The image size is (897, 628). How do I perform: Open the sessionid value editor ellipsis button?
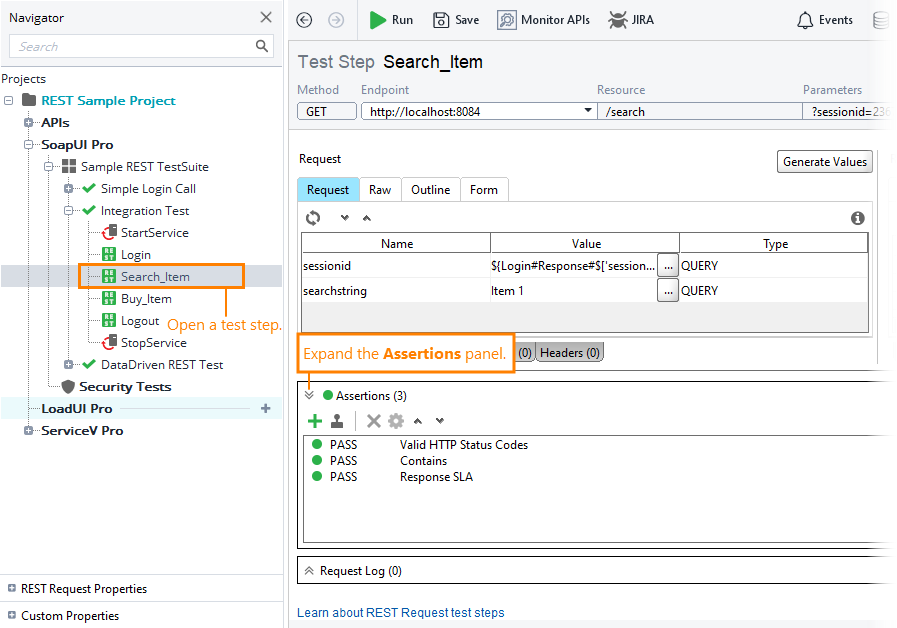tap(668, 265)
